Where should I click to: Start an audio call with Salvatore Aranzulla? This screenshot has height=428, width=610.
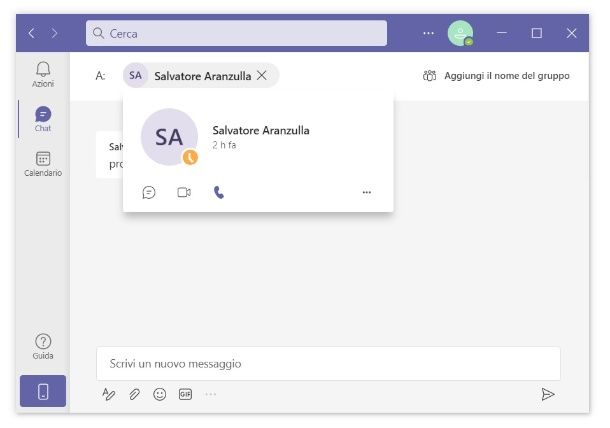click(x=219, y=192)
